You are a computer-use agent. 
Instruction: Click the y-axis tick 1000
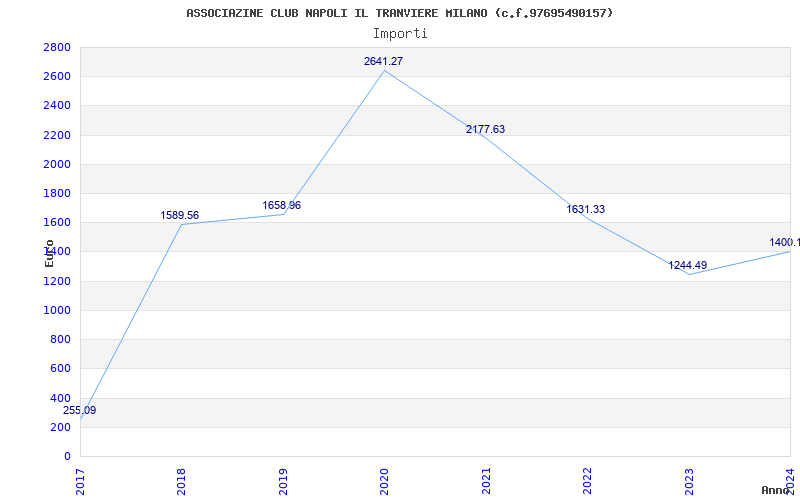pos(57,310)
